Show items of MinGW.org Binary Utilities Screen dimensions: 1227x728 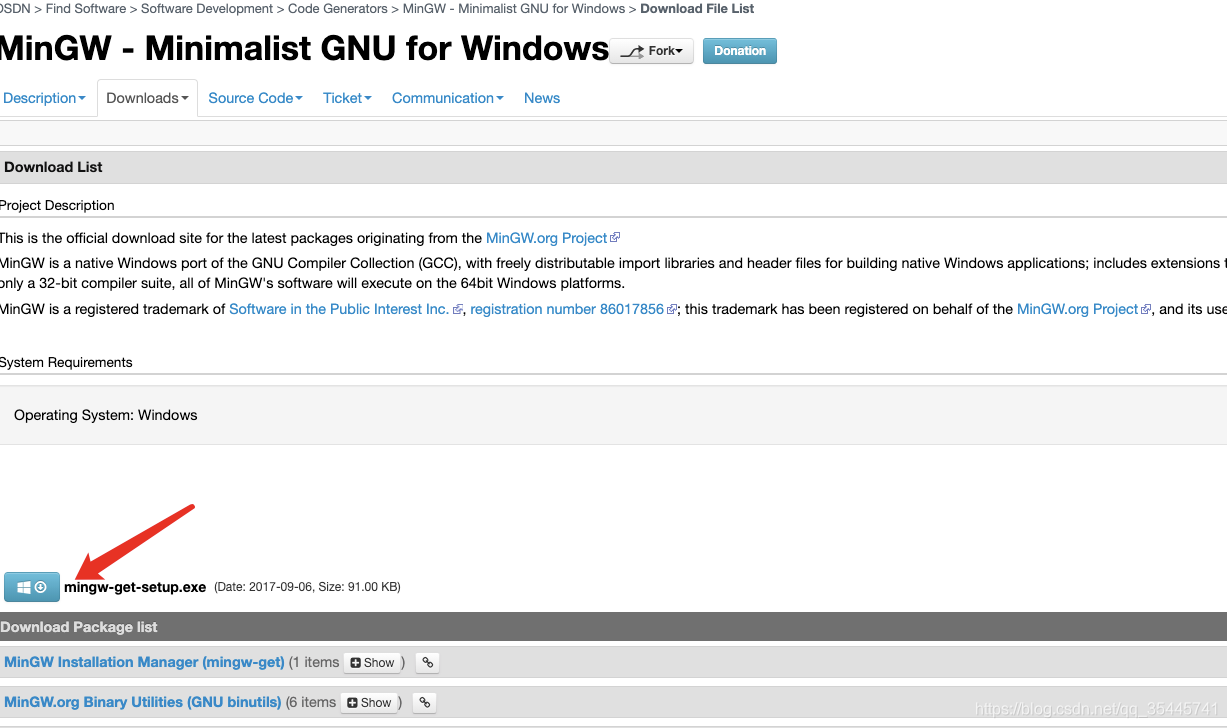click(370, 702)
